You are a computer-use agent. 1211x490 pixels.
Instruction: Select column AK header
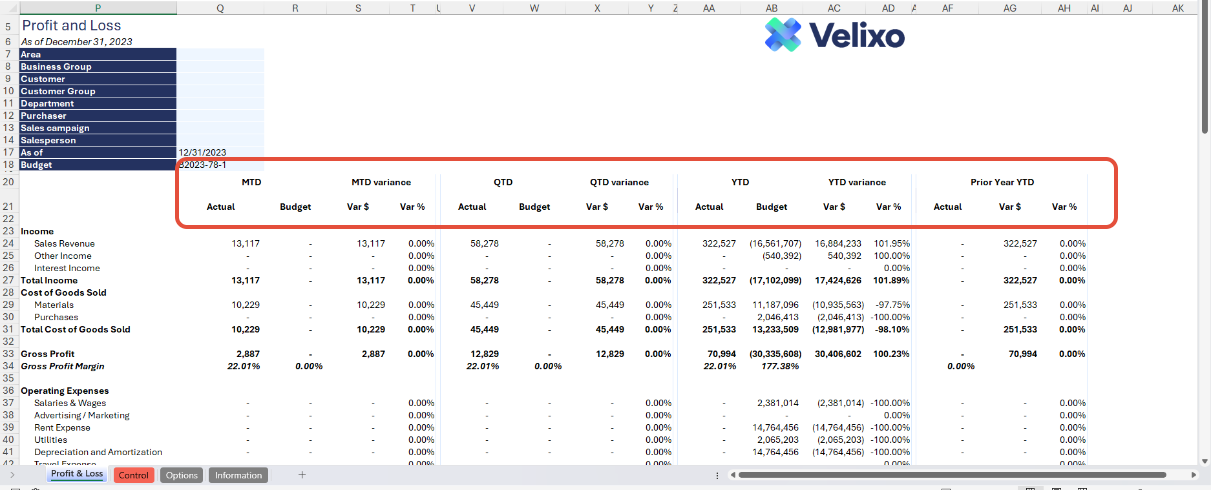pos(1177,7)
